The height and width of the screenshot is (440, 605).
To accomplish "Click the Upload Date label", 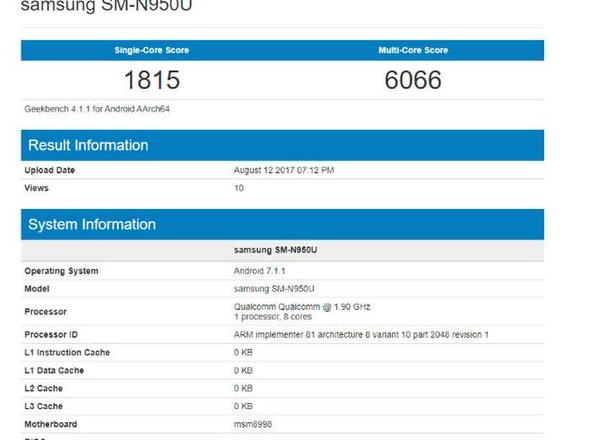I will click(x=49, y=170).
